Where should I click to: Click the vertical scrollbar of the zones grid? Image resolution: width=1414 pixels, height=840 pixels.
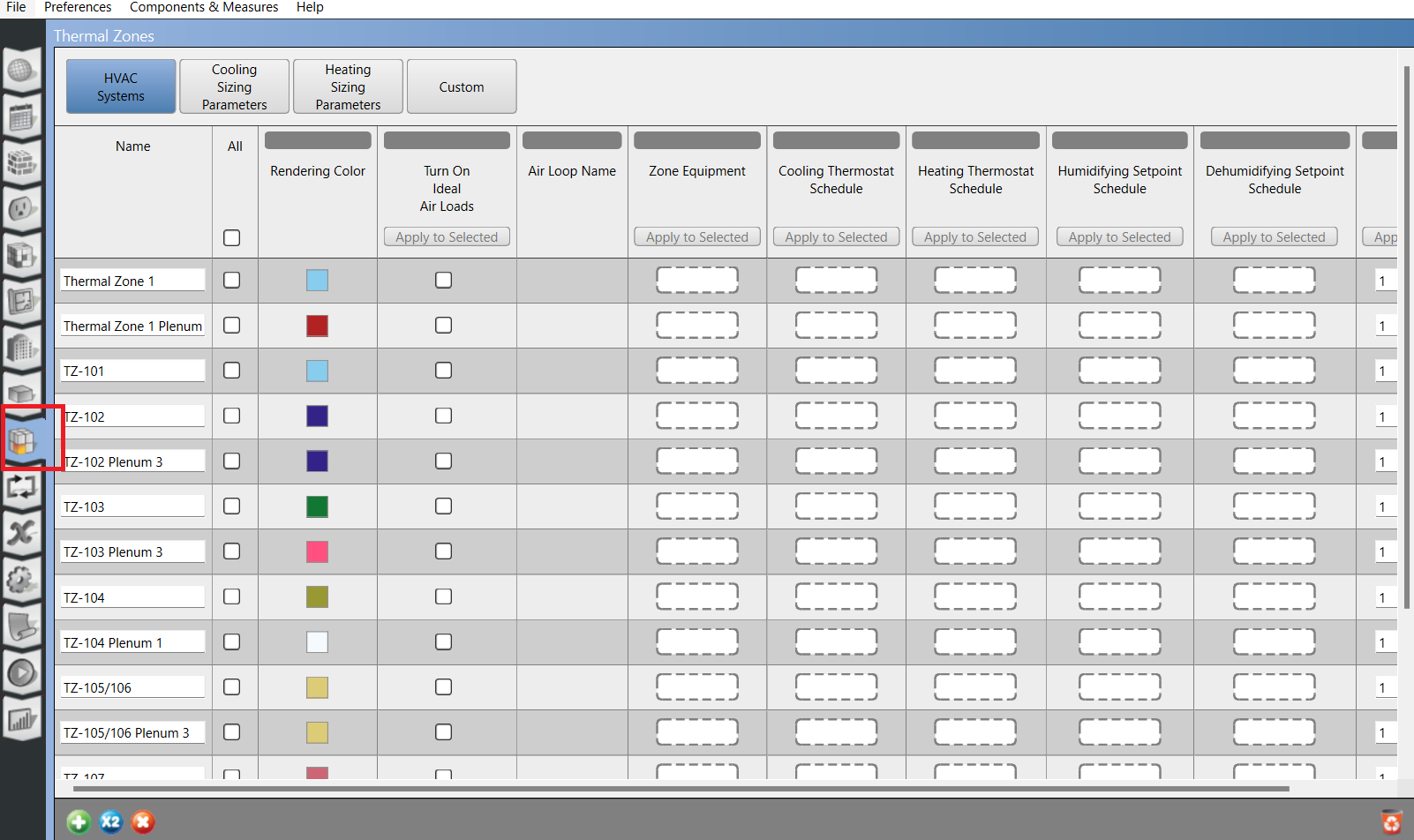pyautogui.click(x=1409, y=337)
